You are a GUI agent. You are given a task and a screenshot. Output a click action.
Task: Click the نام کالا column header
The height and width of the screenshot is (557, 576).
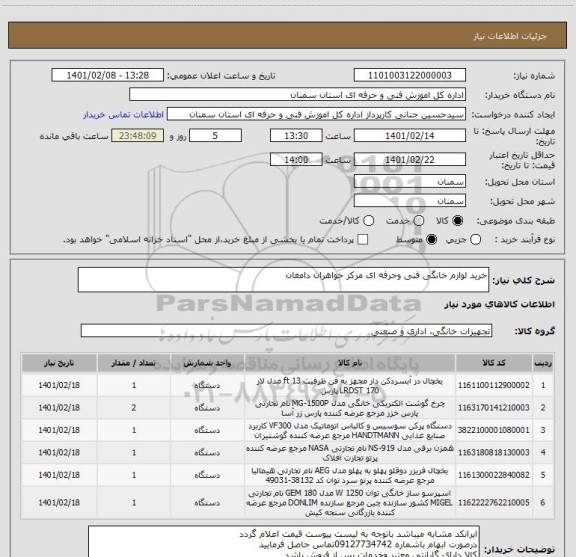(350, 363)
